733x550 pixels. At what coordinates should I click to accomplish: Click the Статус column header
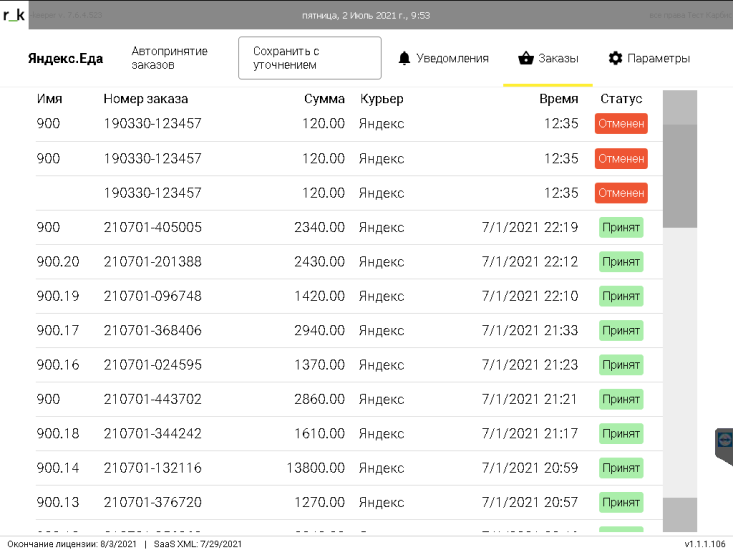coord(621,99)
